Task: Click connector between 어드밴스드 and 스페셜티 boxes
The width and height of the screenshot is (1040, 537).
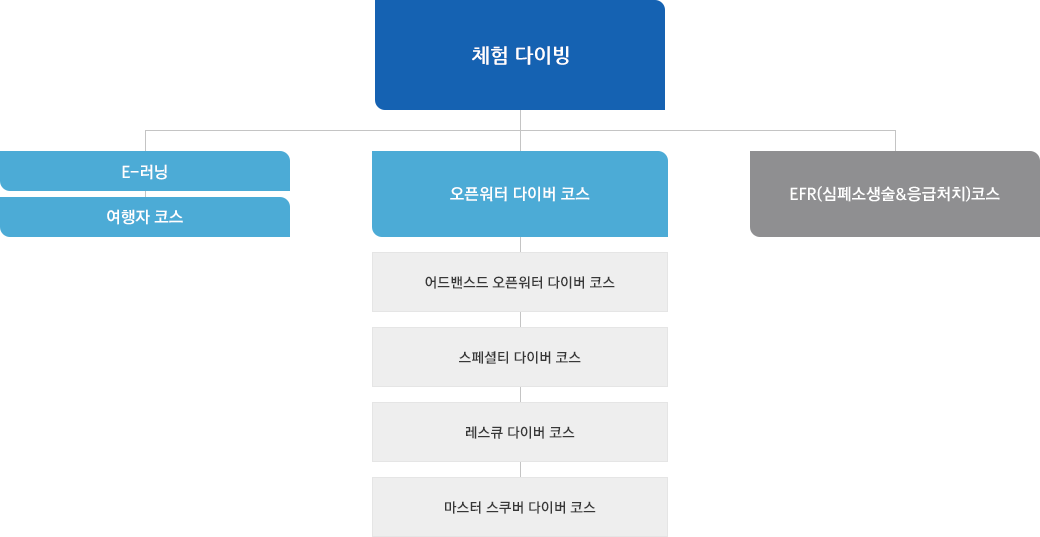Action: click(520, 319)
